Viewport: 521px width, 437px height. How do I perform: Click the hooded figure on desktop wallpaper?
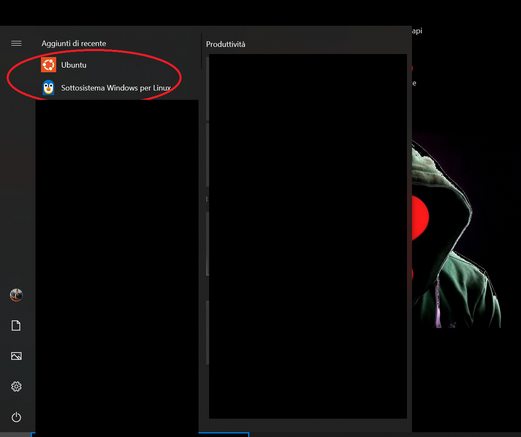457,233
